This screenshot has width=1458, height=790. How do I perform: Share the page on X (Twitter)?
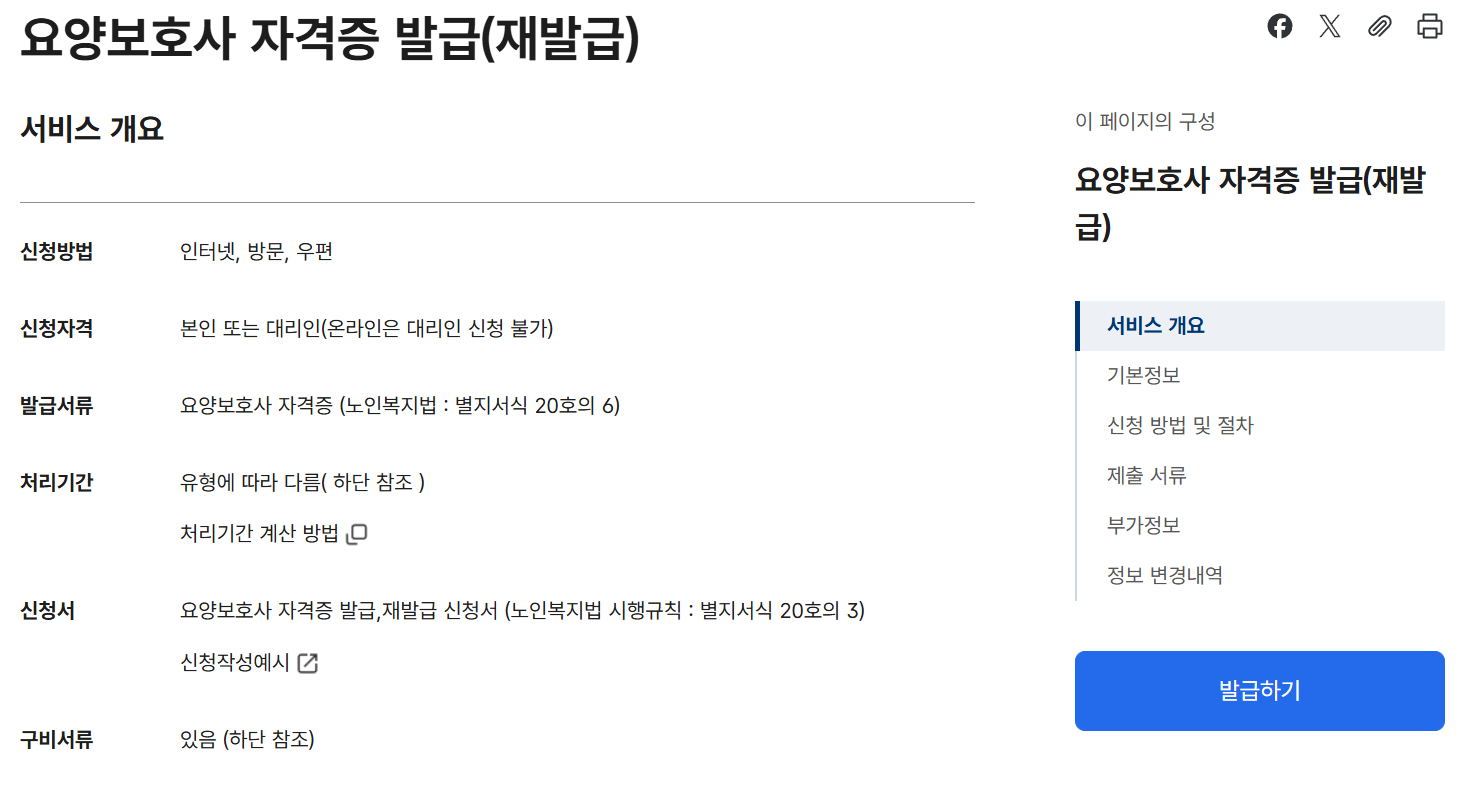tap(1329, 26)
